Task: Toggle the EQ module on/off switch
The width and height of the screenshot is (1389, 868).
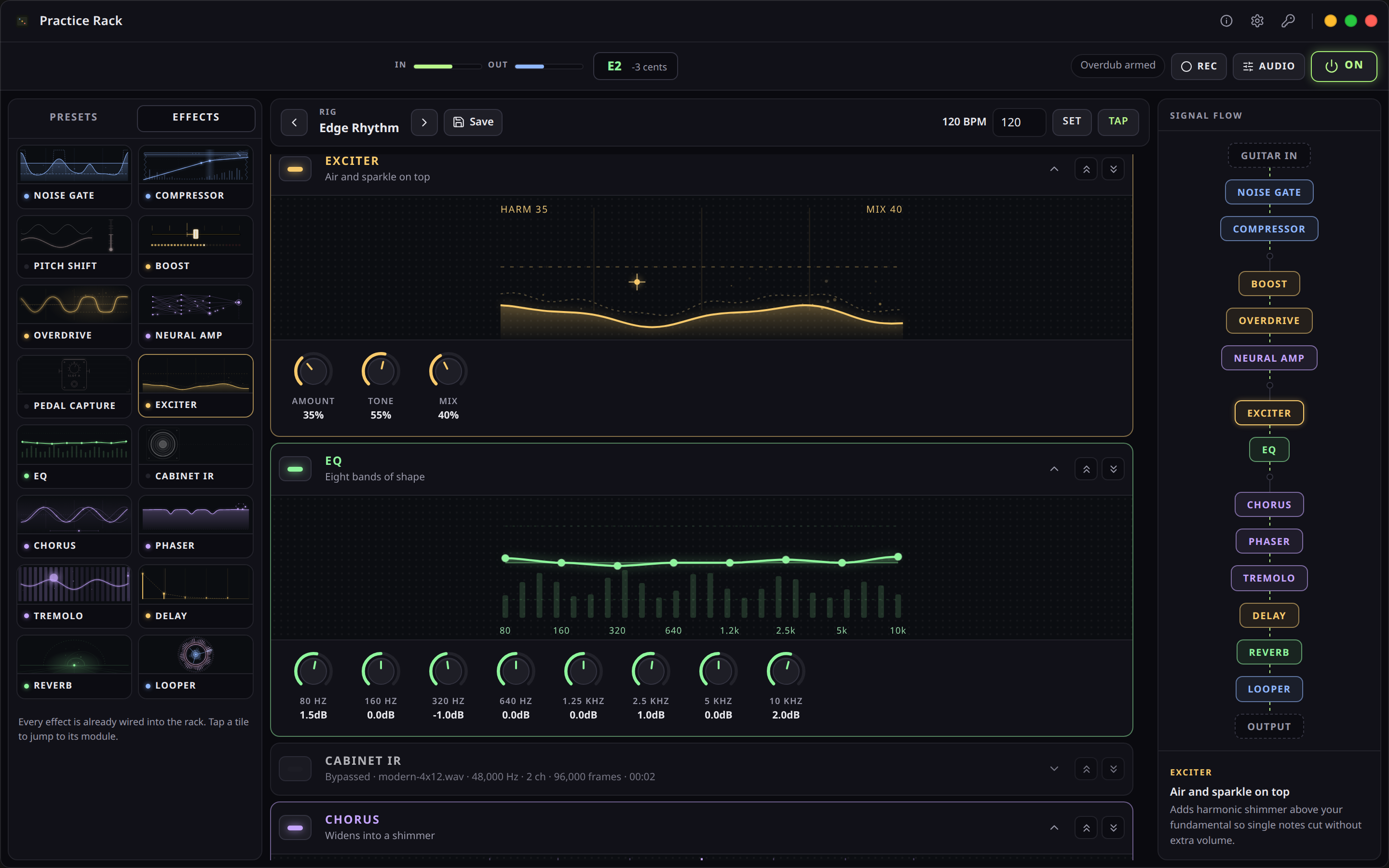Action: (295, 469)
